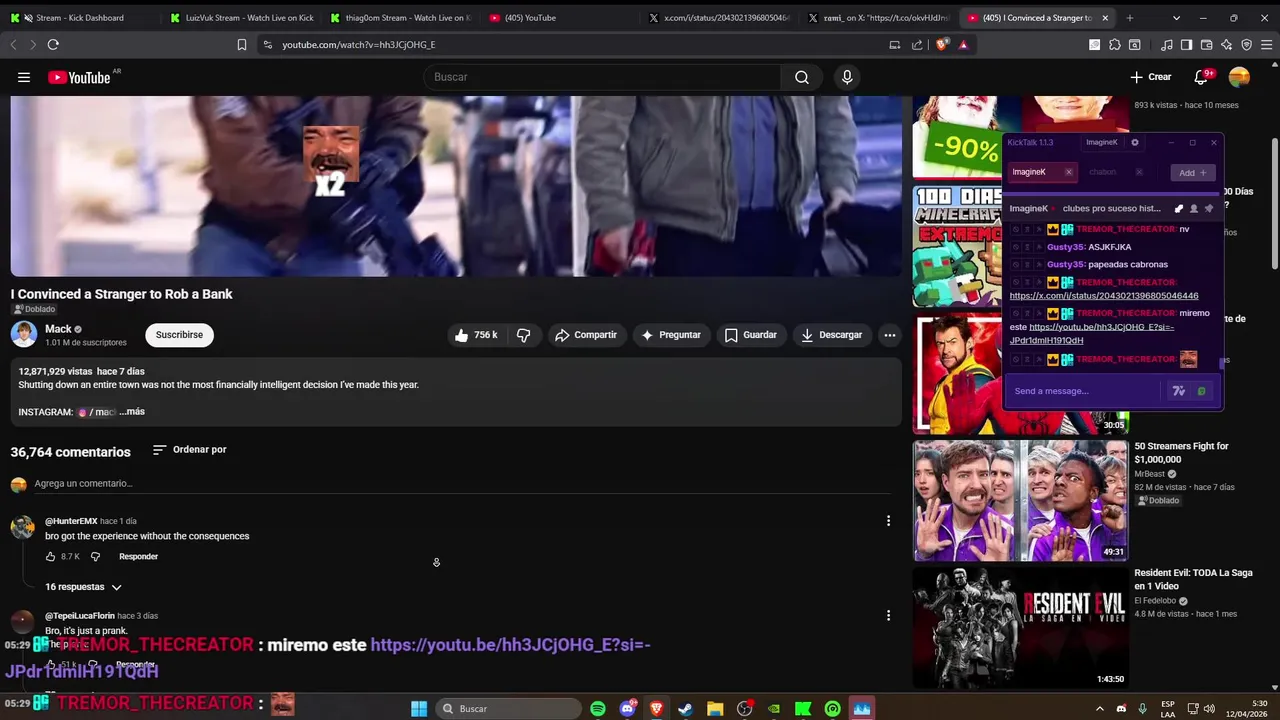Dislike the video with the thumbs-down button
The image size is (1280, 720).
click(523, 335)
